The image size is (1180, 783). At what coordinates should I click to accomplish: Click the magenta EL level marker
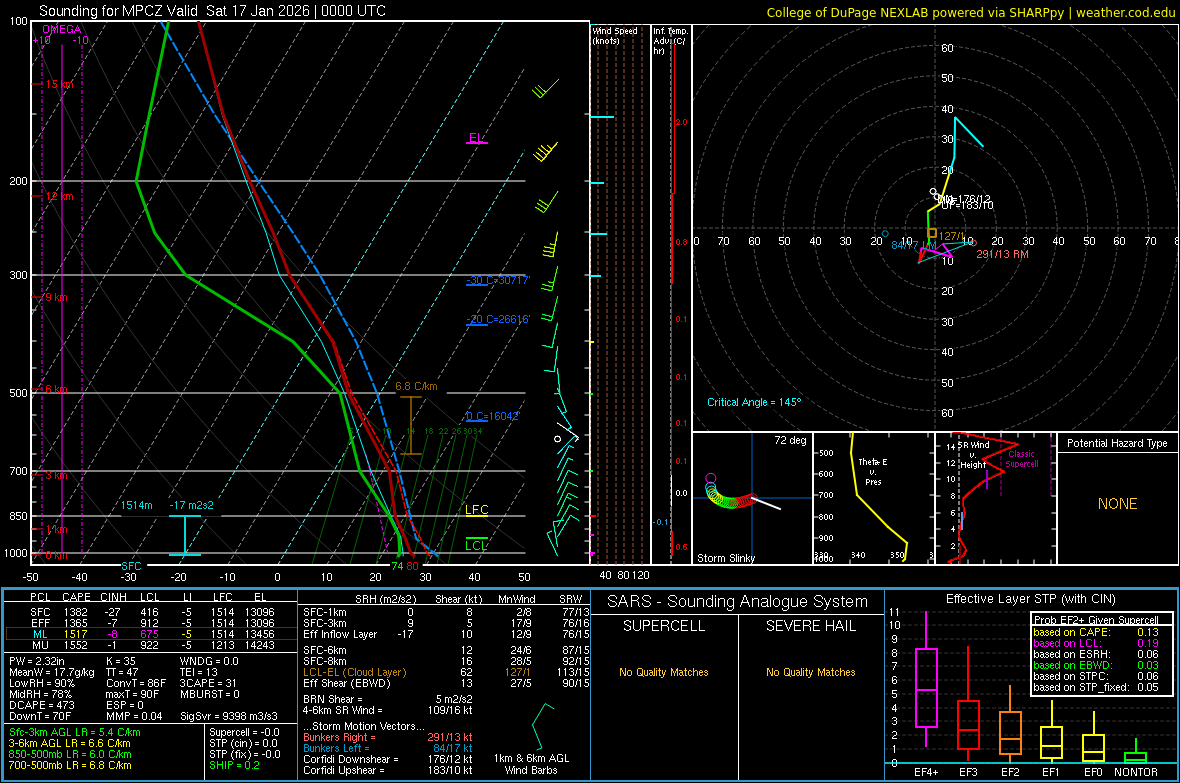[476, 139]
